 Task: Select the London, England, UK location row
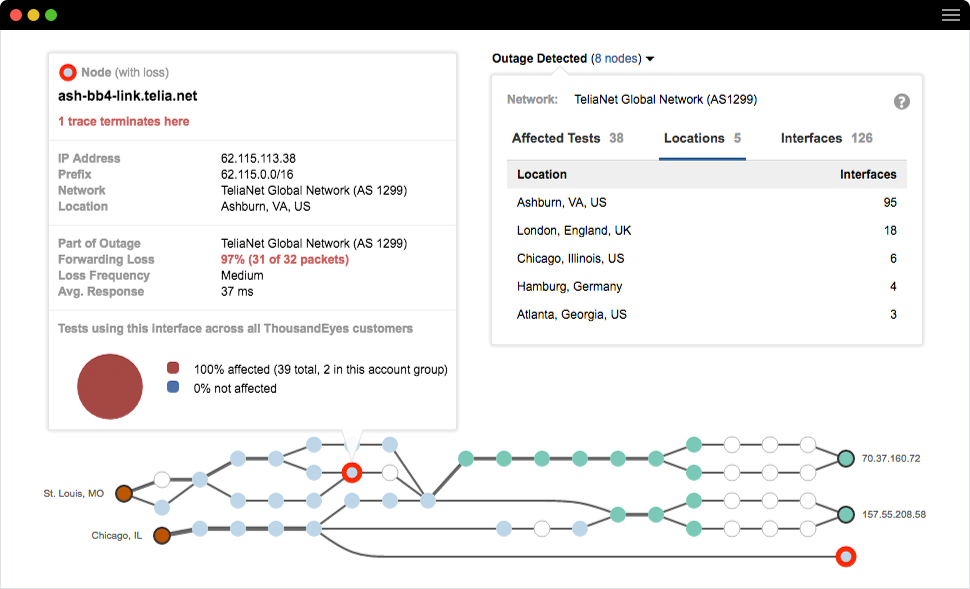[x=572, y=230]
